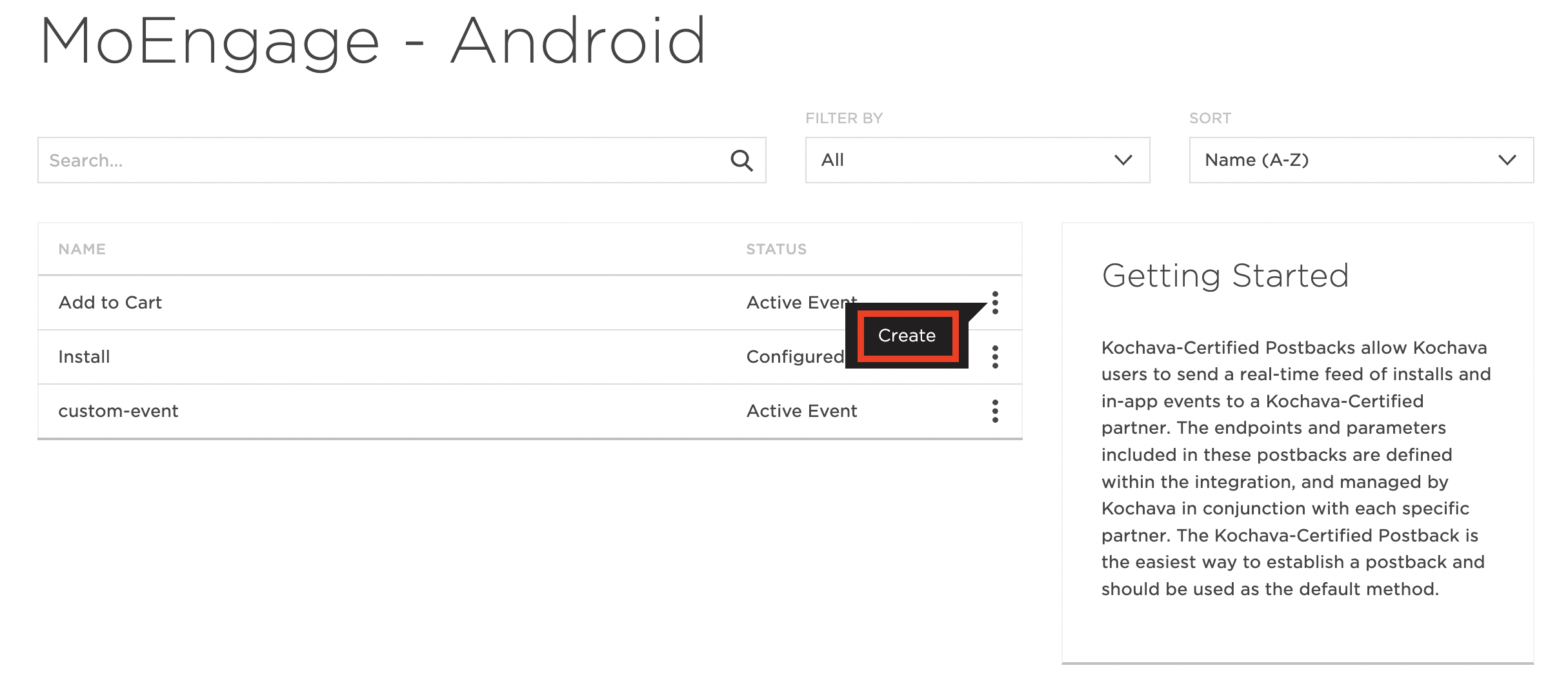The width and height of the screenshot is (1568, 679).
Task: Click the SORT label
Action: (x=1210, y=118)
